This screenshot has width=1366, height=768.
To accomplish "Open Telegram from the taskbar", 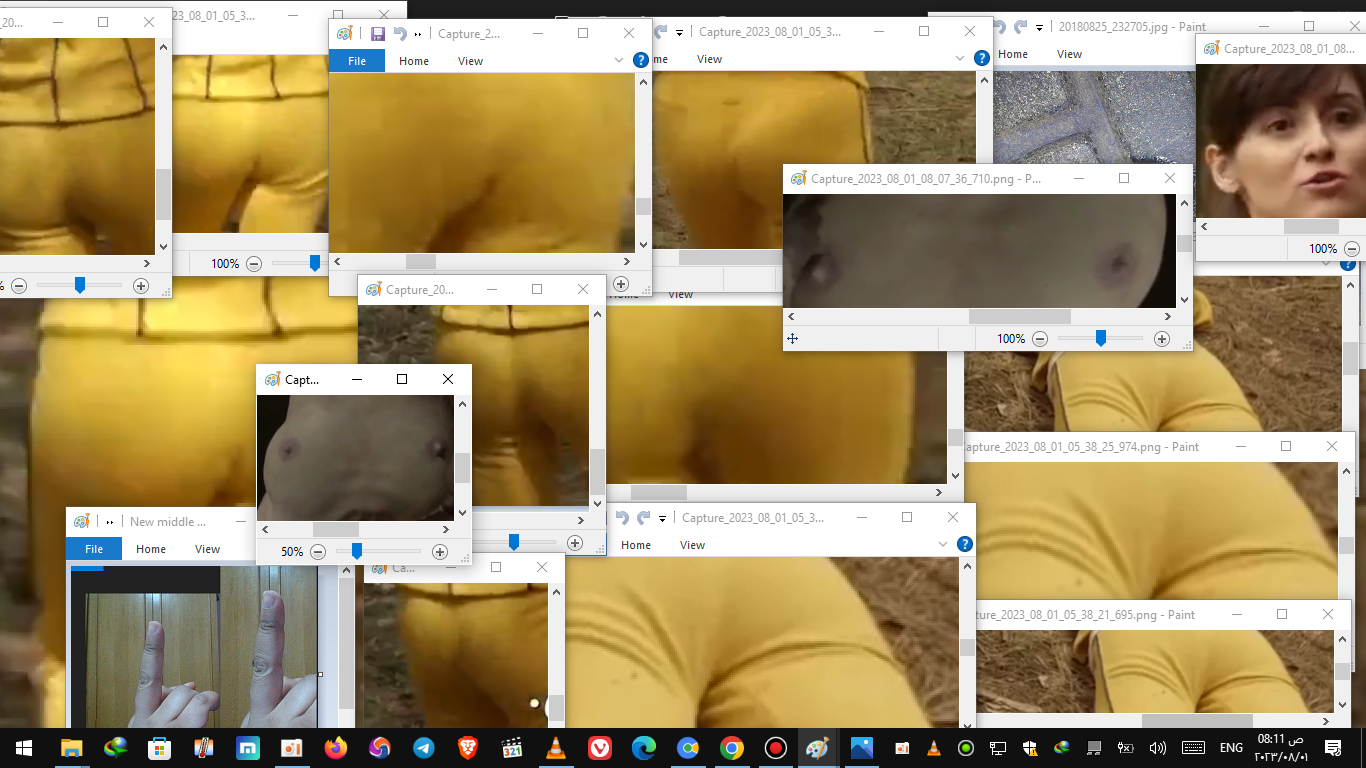I will (x=423, y=748).
